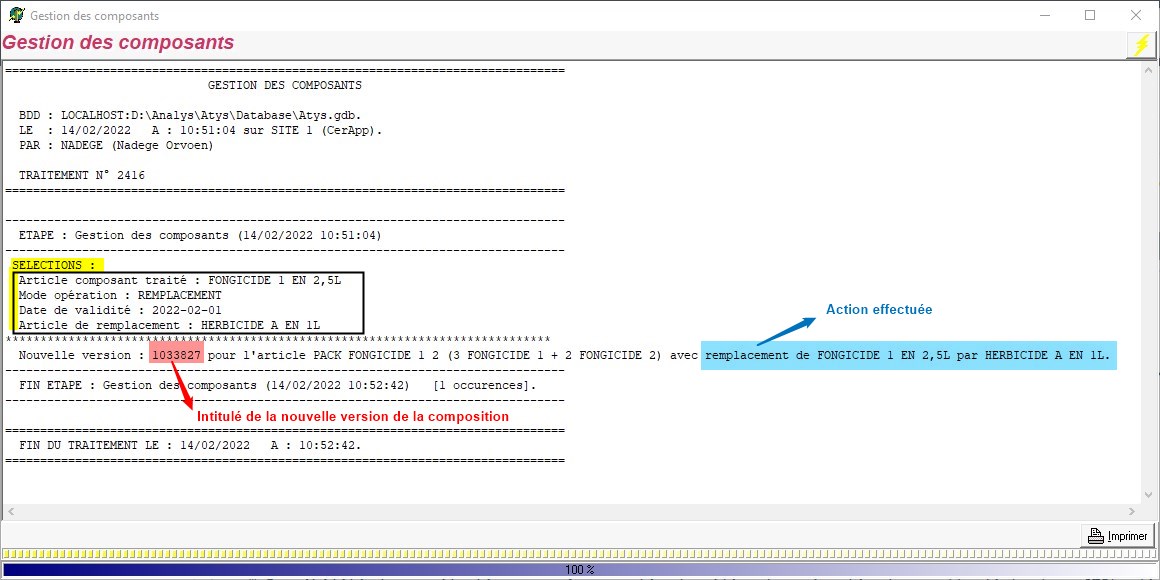Viewport: 1160px width, 580px height.
Task: Click the TRAITEMENT N° 2416 line
Action: (82, 175)
